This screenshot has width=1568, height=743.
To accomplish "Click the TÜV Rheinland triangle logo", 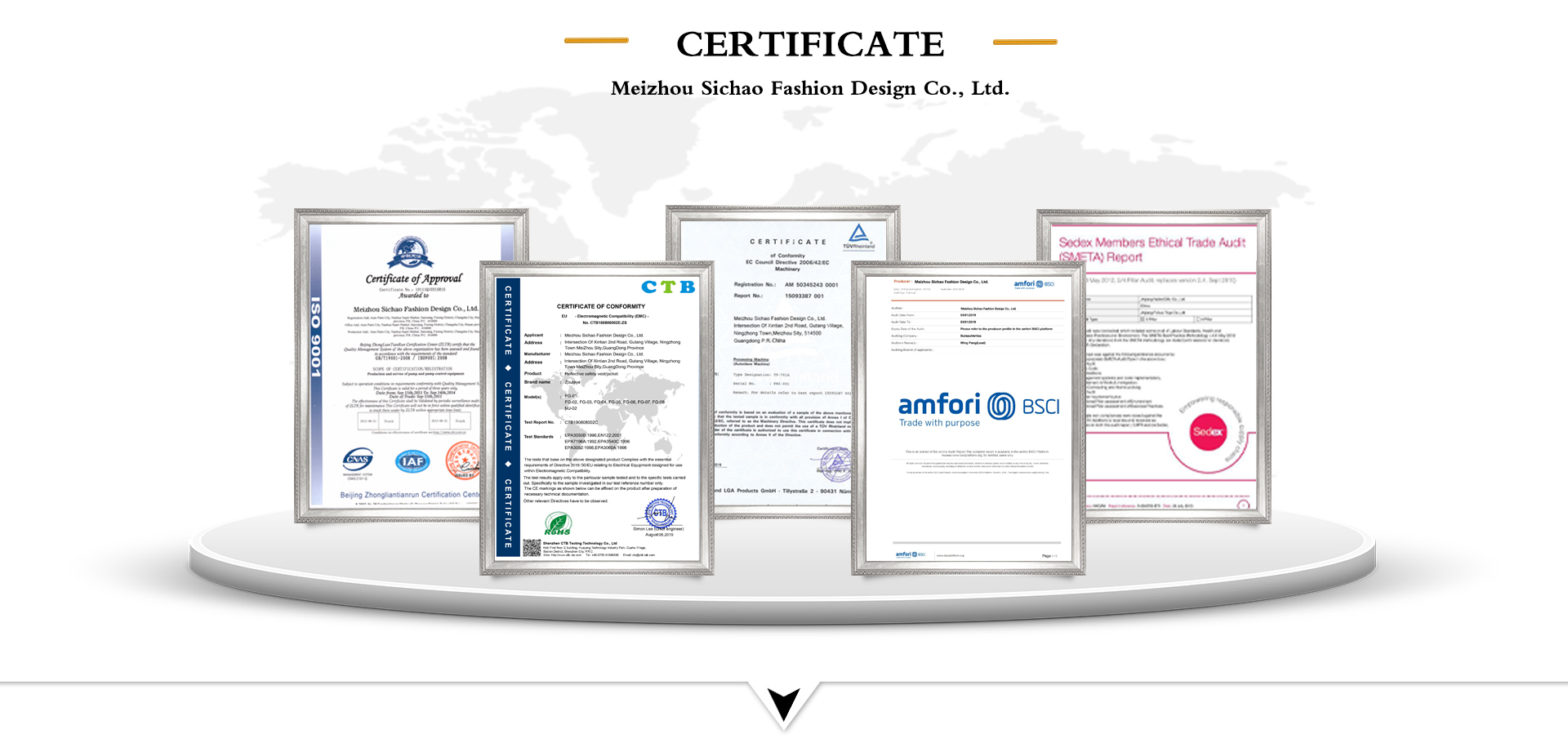I will (858, 235).
